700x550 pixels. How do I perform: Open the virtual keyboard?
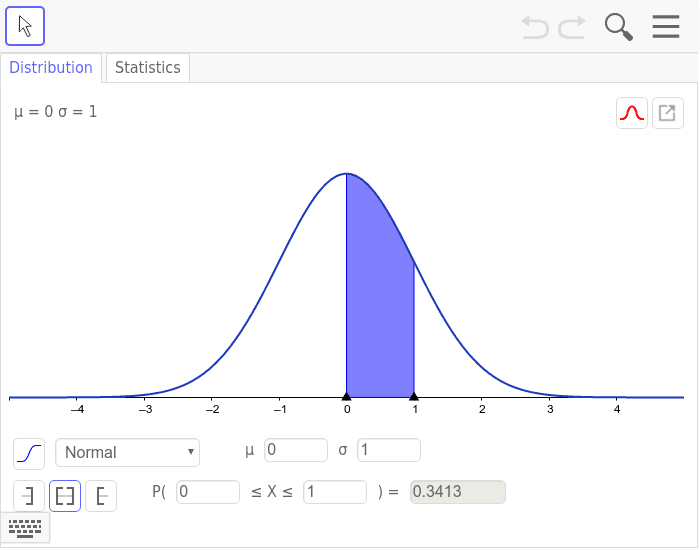point(25,528)
